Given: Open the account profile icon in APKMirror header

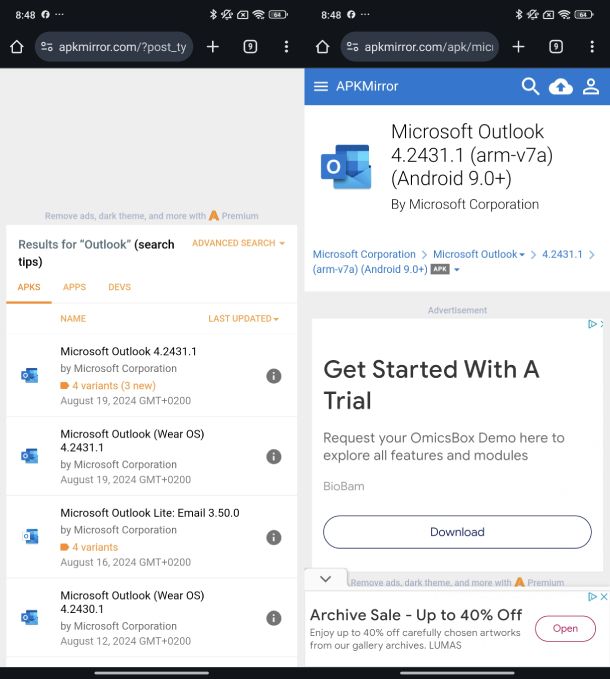Looking at the screenshot, I should [x=591, y=86].
